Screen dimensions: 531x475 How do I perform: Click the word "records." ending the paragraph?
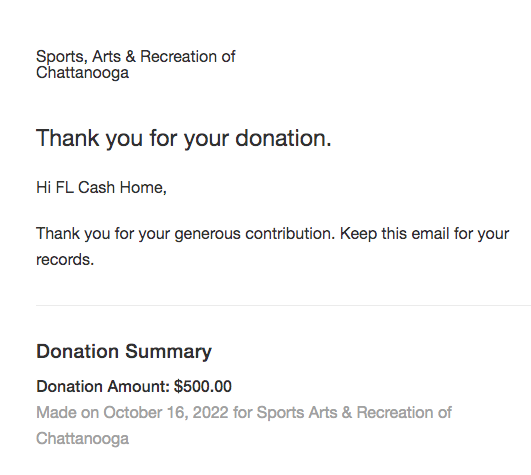click(x=65, y=260)
